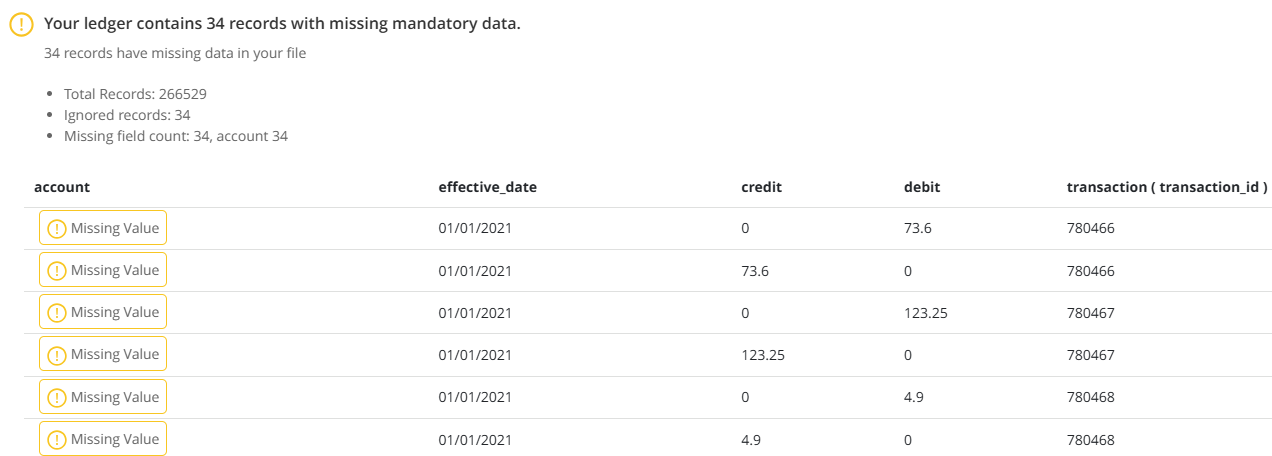The width and height of the screenshot is (1272, 456).
Task: Select first row transaction id 780466
Action: [1091, 228]
